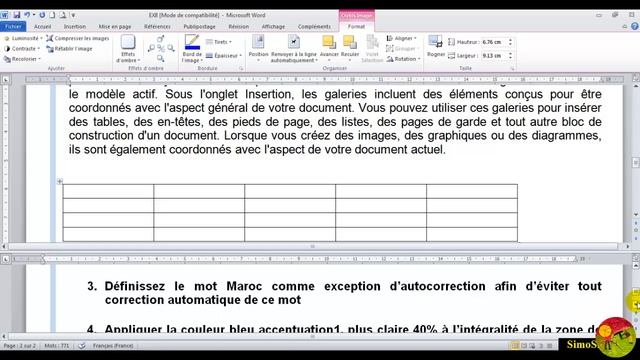Click the first cell of the table
This screenshot has height=360, width=640.
point(108,191)
